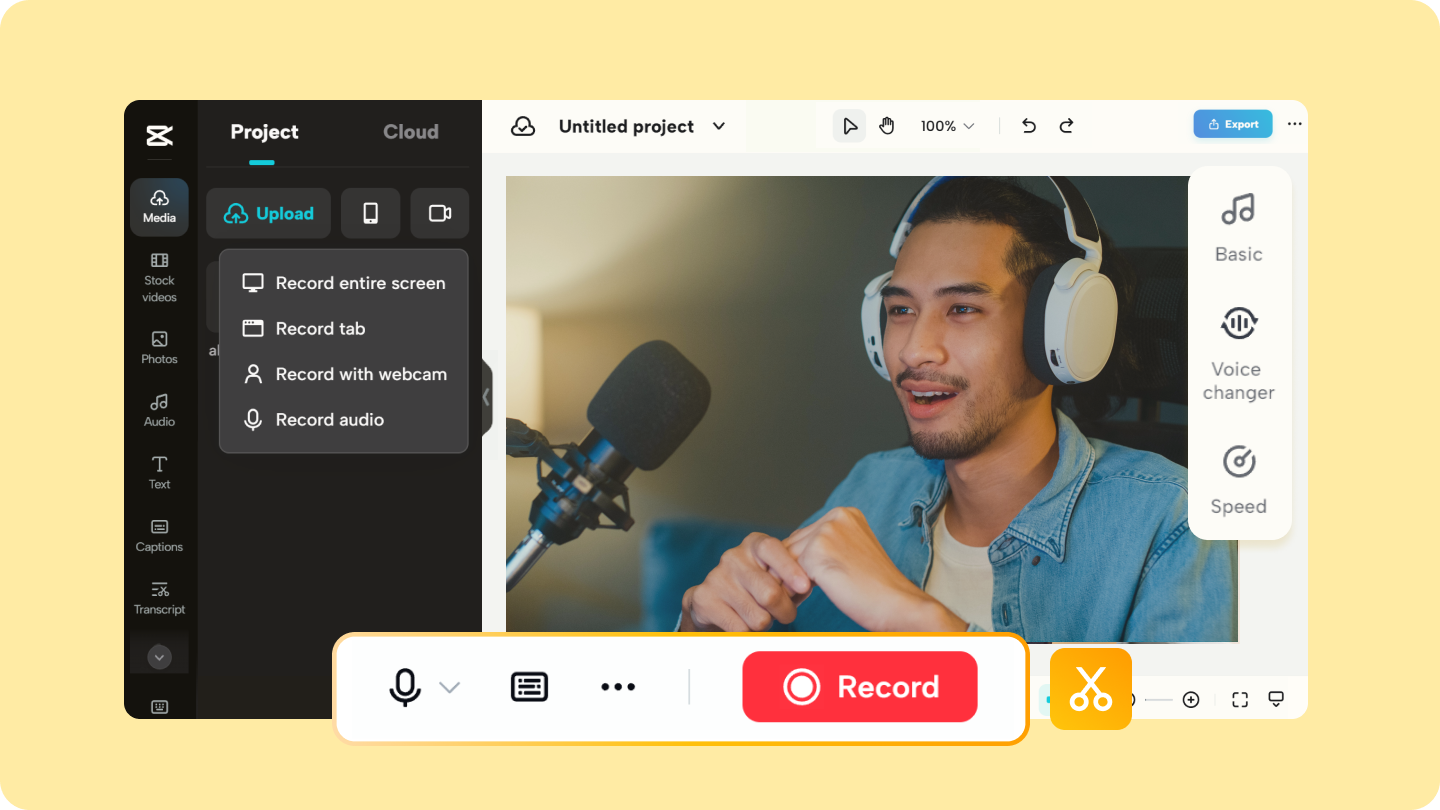
Task: Select the Hand tool in the top bar
Action: pyautogui.click(x=886, y=125)
